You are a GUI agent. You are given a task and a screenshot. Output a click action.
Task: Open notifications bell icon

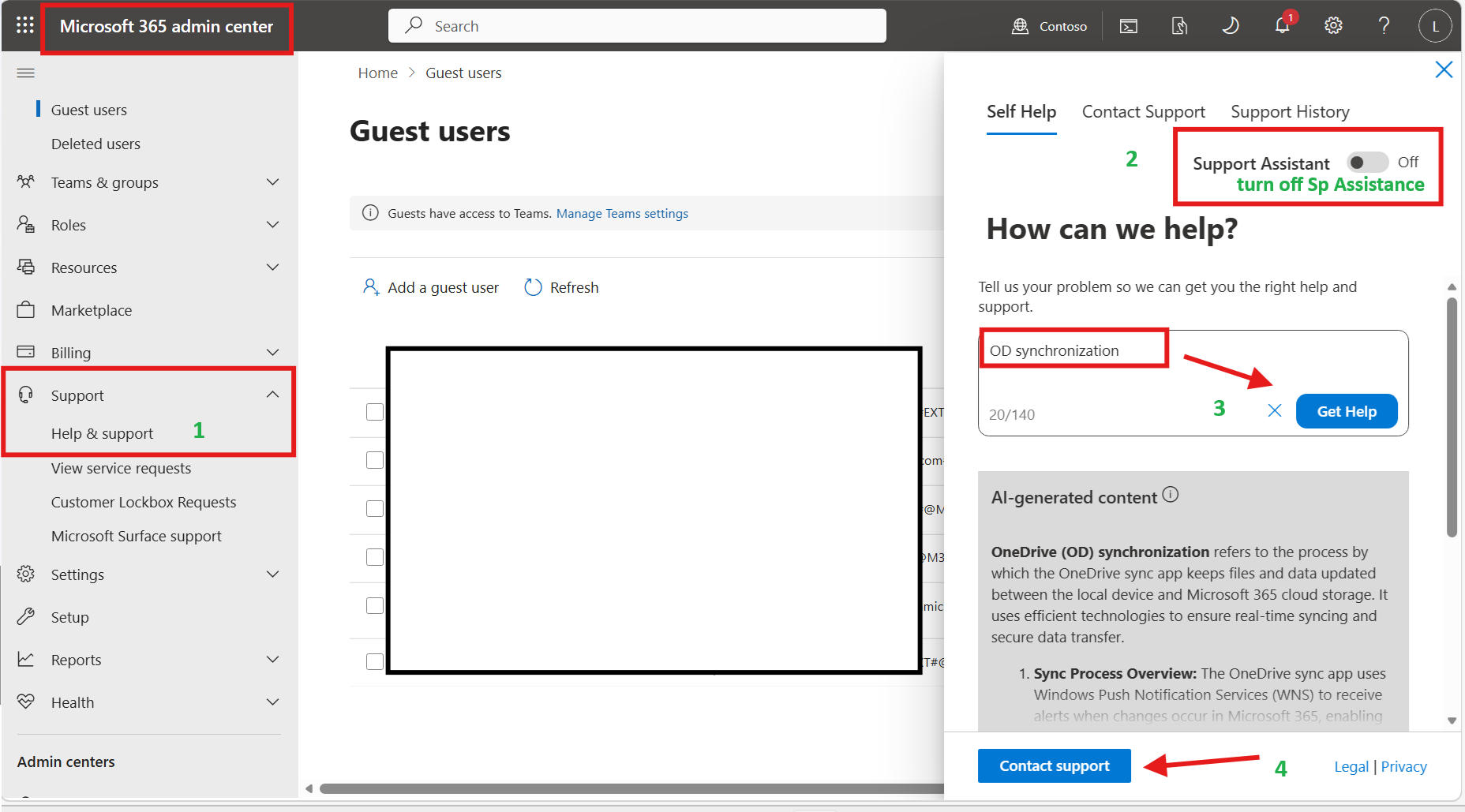coord(1282,26)
